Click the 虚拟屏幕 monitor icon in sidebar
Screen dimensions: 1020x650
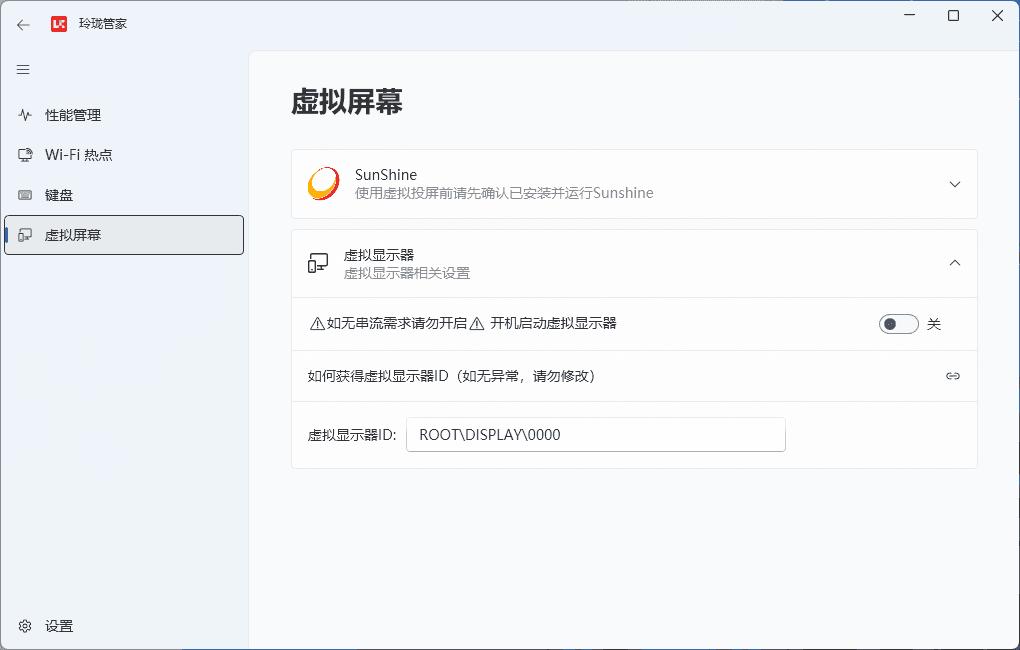click(24, 235)
